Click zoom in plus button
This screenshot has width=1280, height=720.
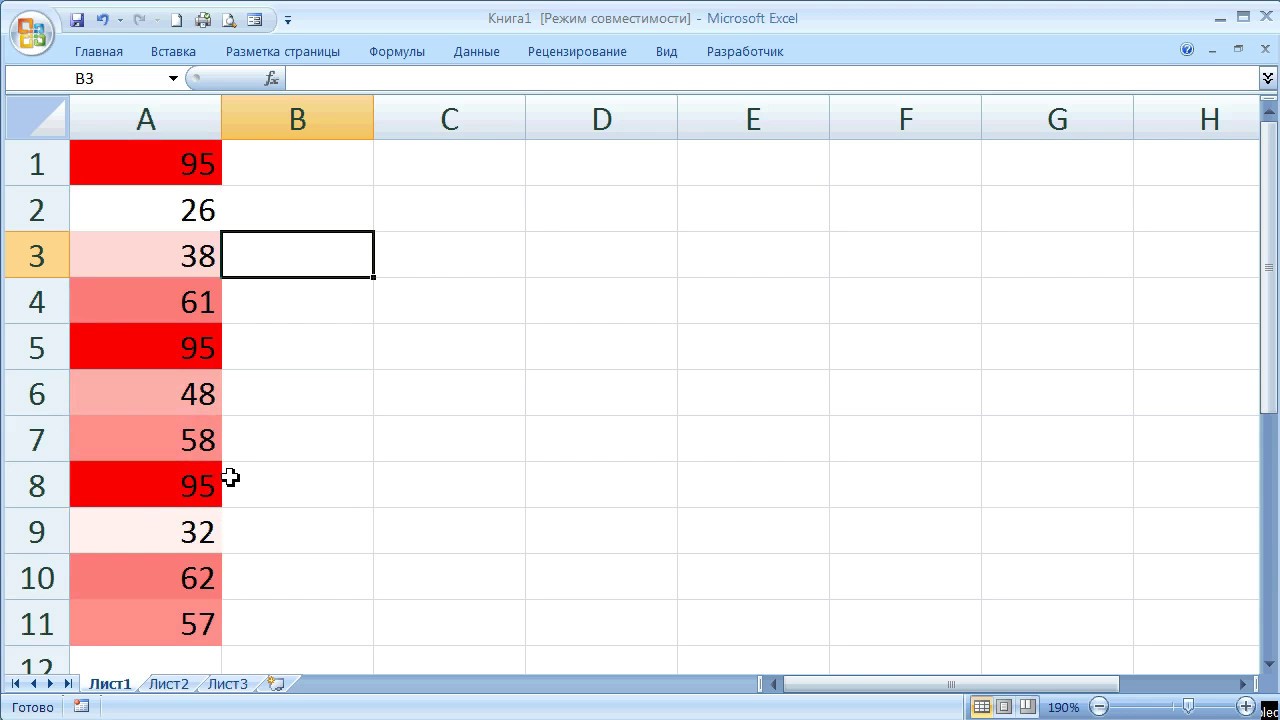point(1246,707)
